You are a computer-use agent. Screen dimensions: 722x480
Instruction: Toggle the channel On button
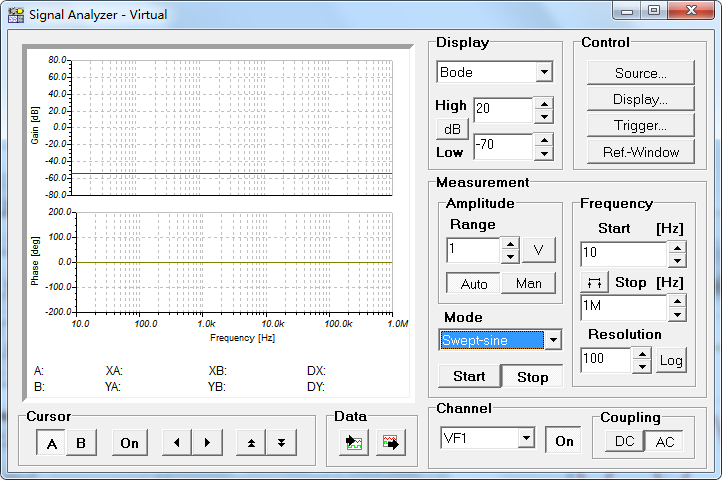point(564,441)
